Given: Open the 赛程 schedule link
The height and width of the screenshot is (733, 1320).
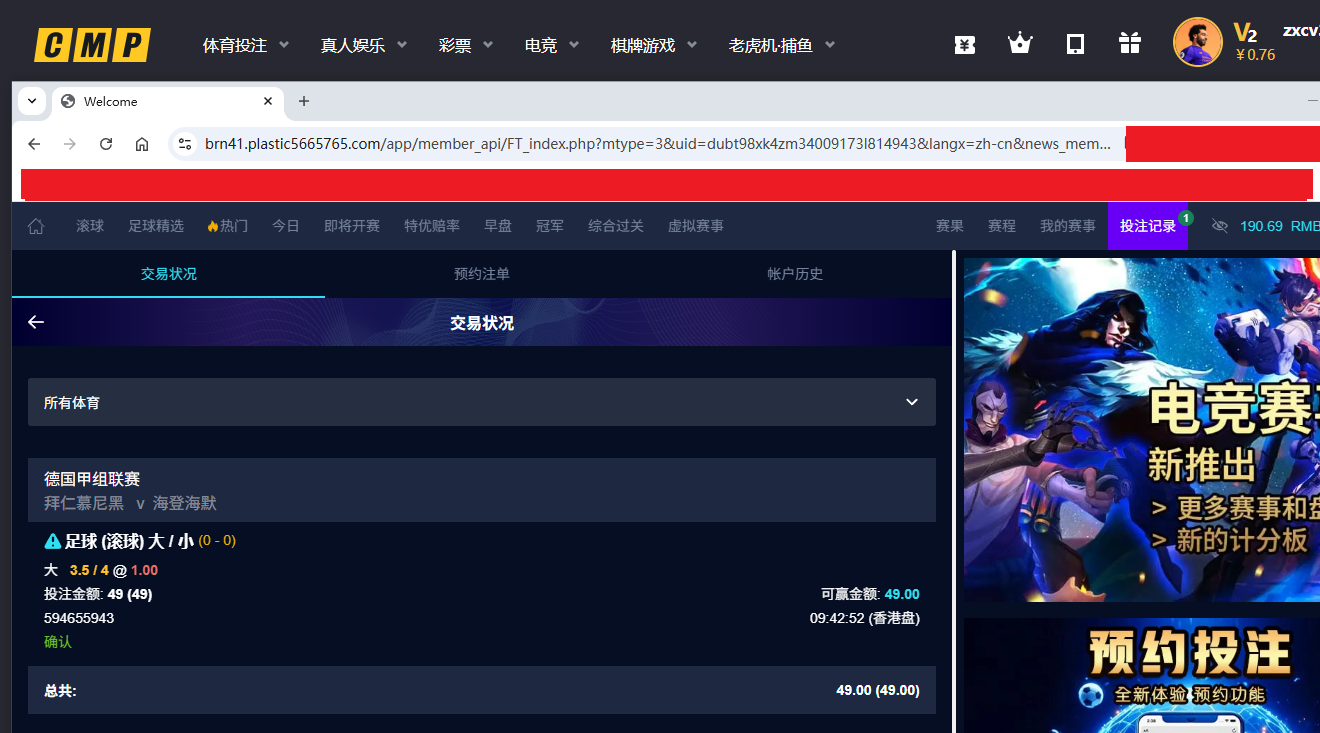Looking at the screenshot, I should tap(1002, 226).
